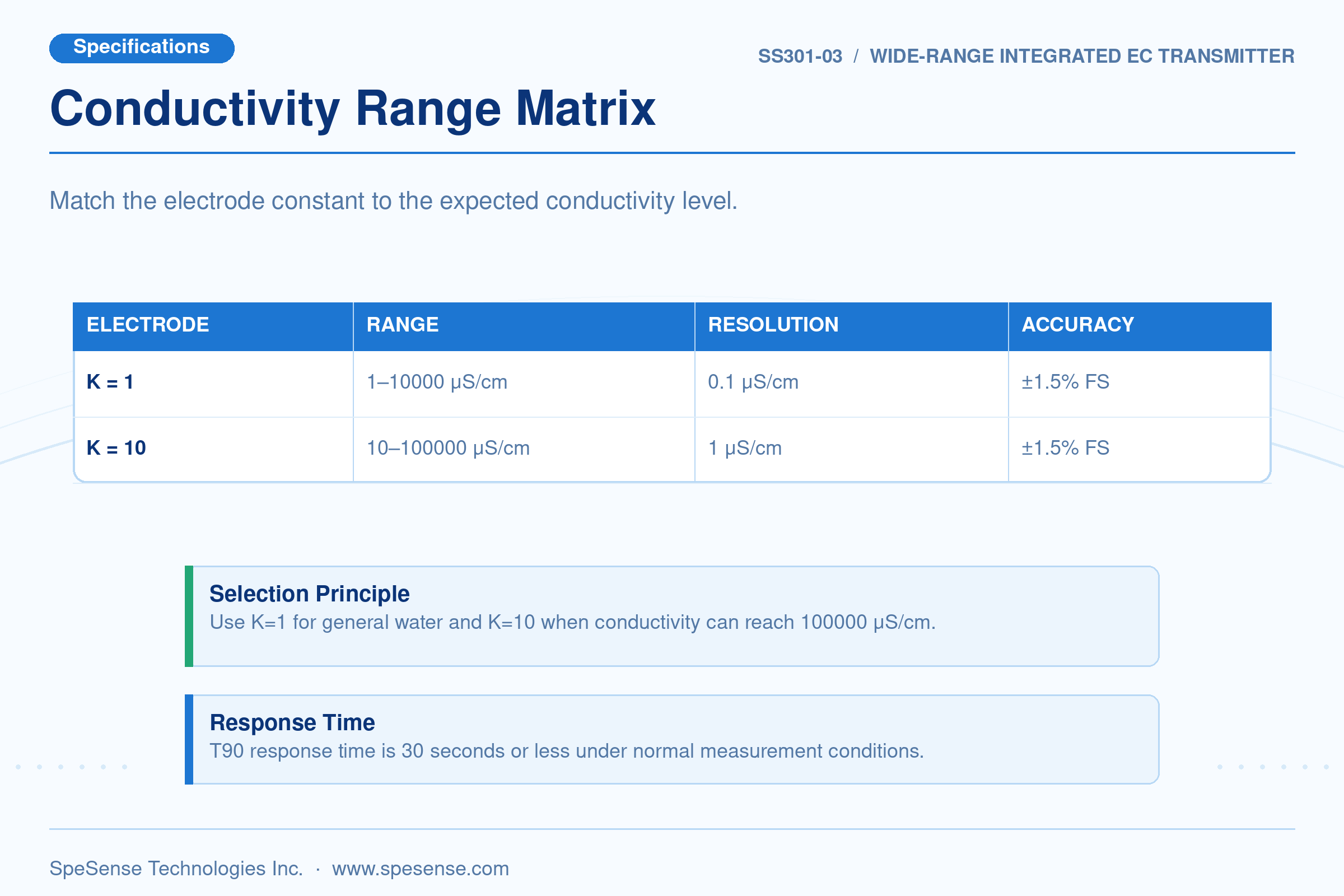Select the K = 1 electrode row label

coord(110,382)
